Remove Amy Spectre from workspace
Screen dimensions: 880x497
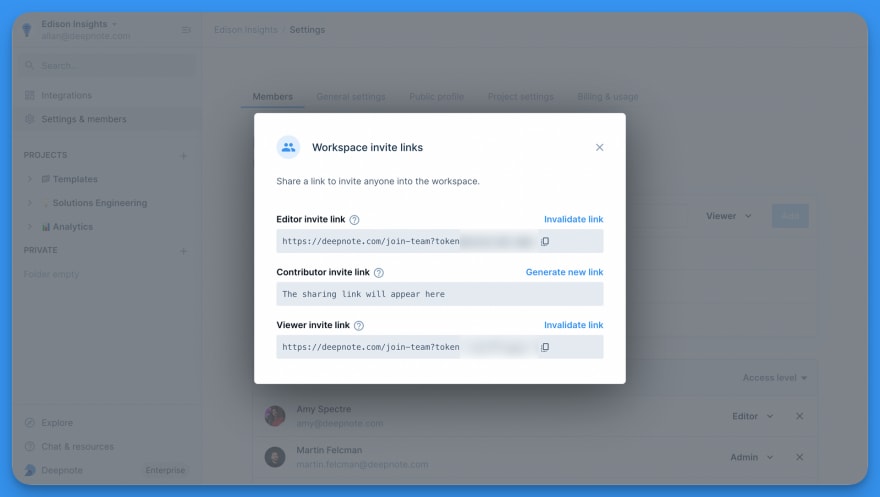coord(800,416)
